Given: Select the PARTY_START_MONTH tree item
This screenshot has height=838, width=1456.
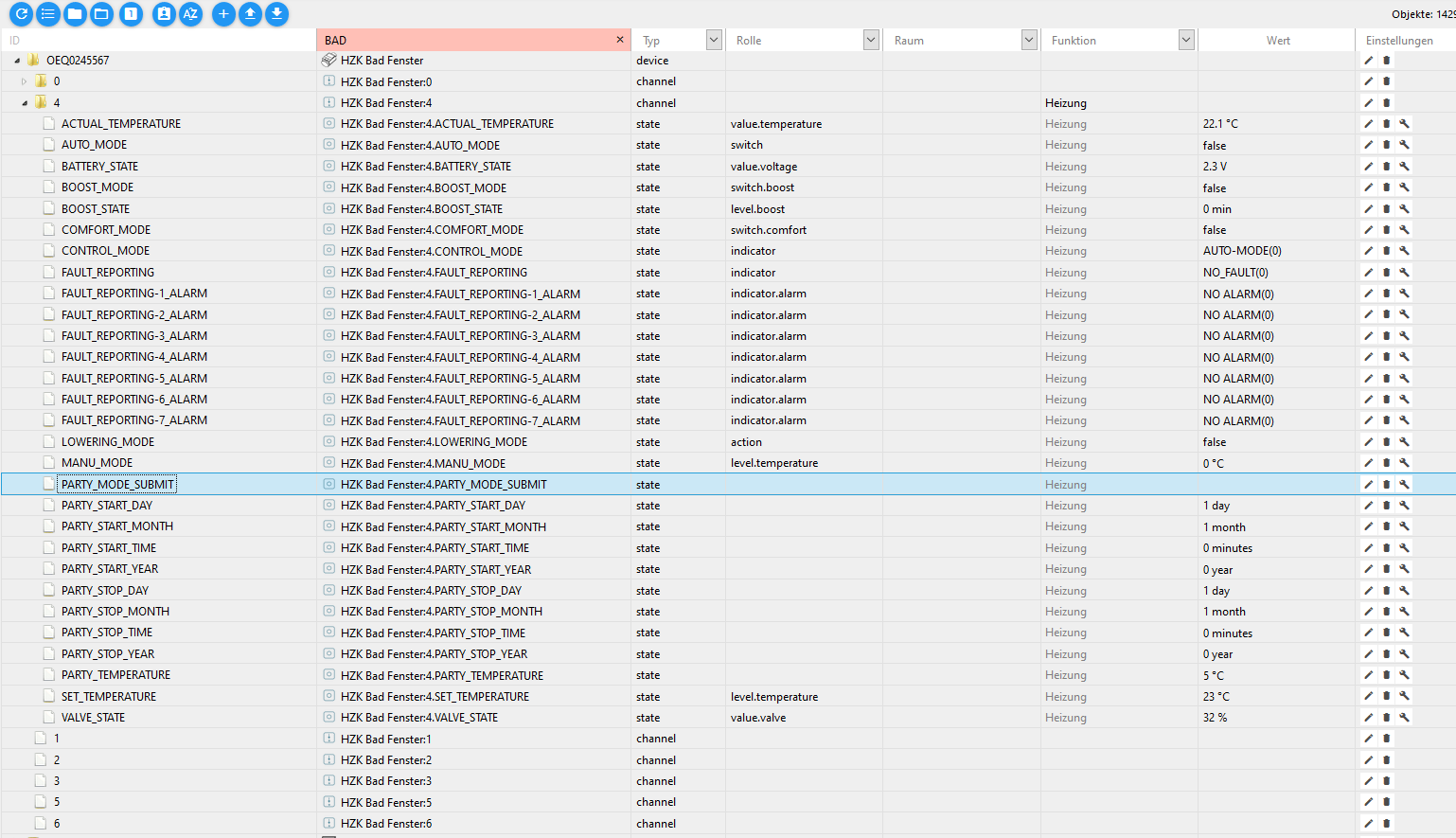Looking at the screenshot, I should (117, 526).
